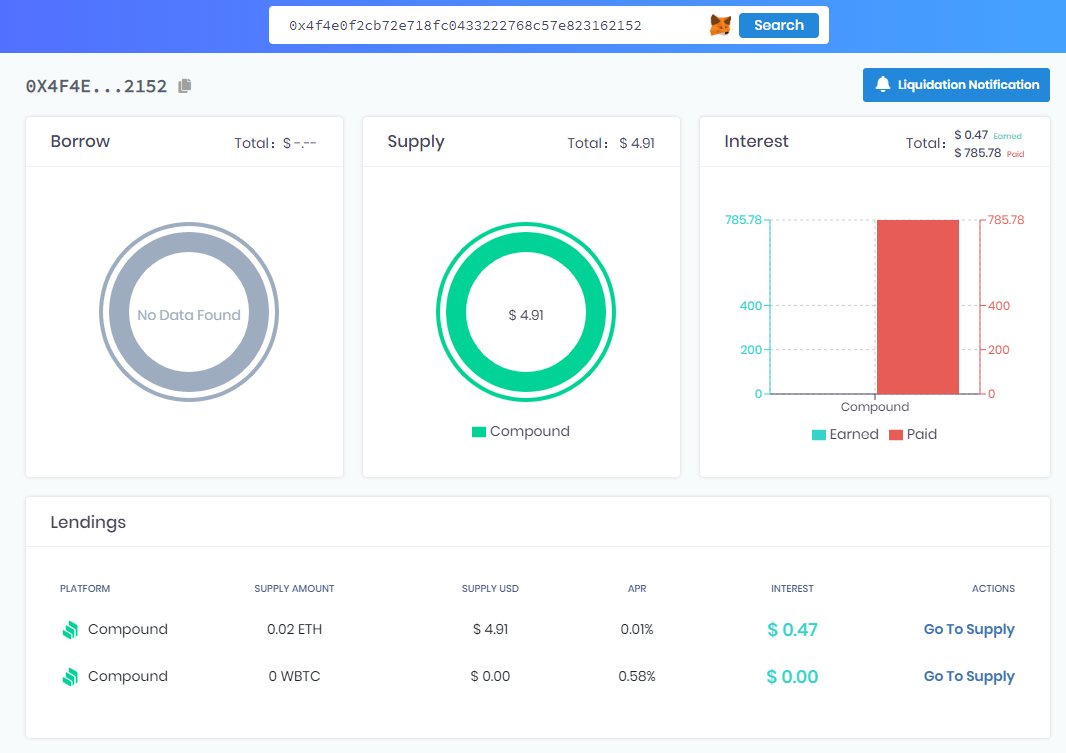
Task: Click the Supply card title
Action: [x=416, y=142]
